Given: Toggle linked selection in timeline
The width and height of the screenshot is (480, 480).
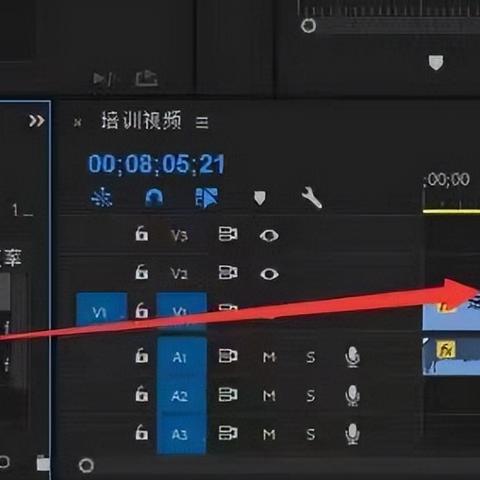Looking at the screenshot, I should click(206, 197).
